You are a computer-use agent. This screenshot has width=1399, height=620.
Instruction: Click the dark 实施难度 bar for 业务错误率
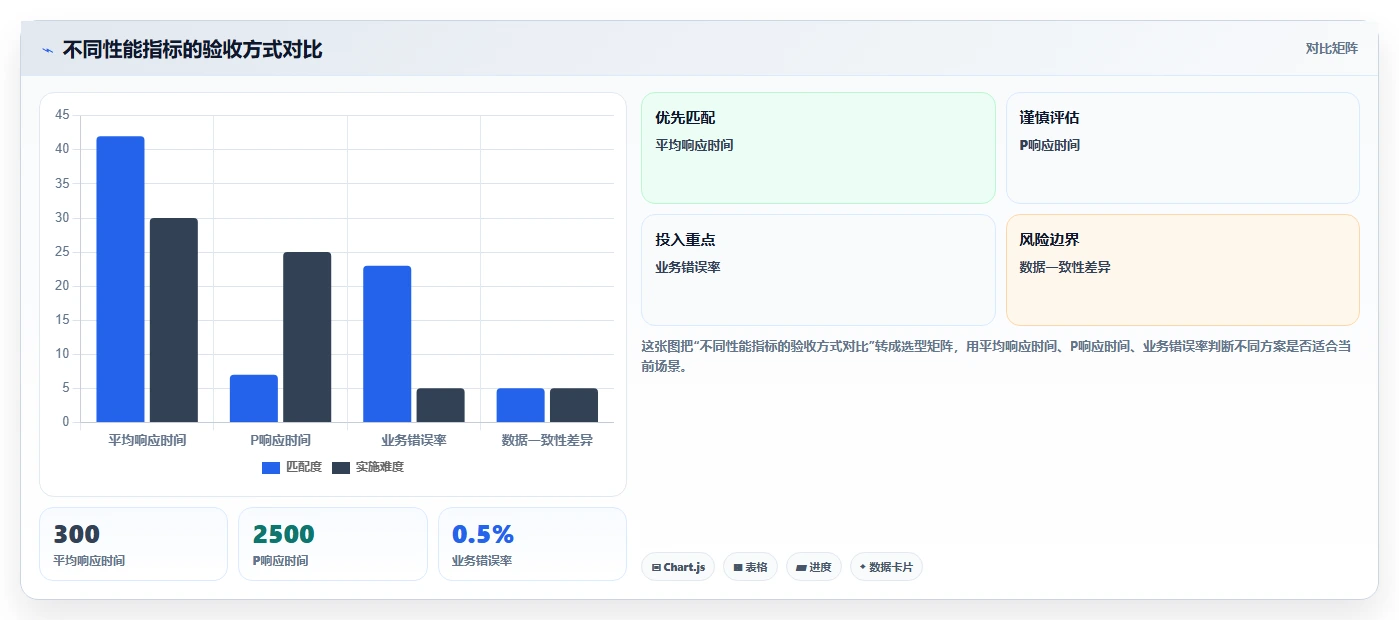(441, 405)
